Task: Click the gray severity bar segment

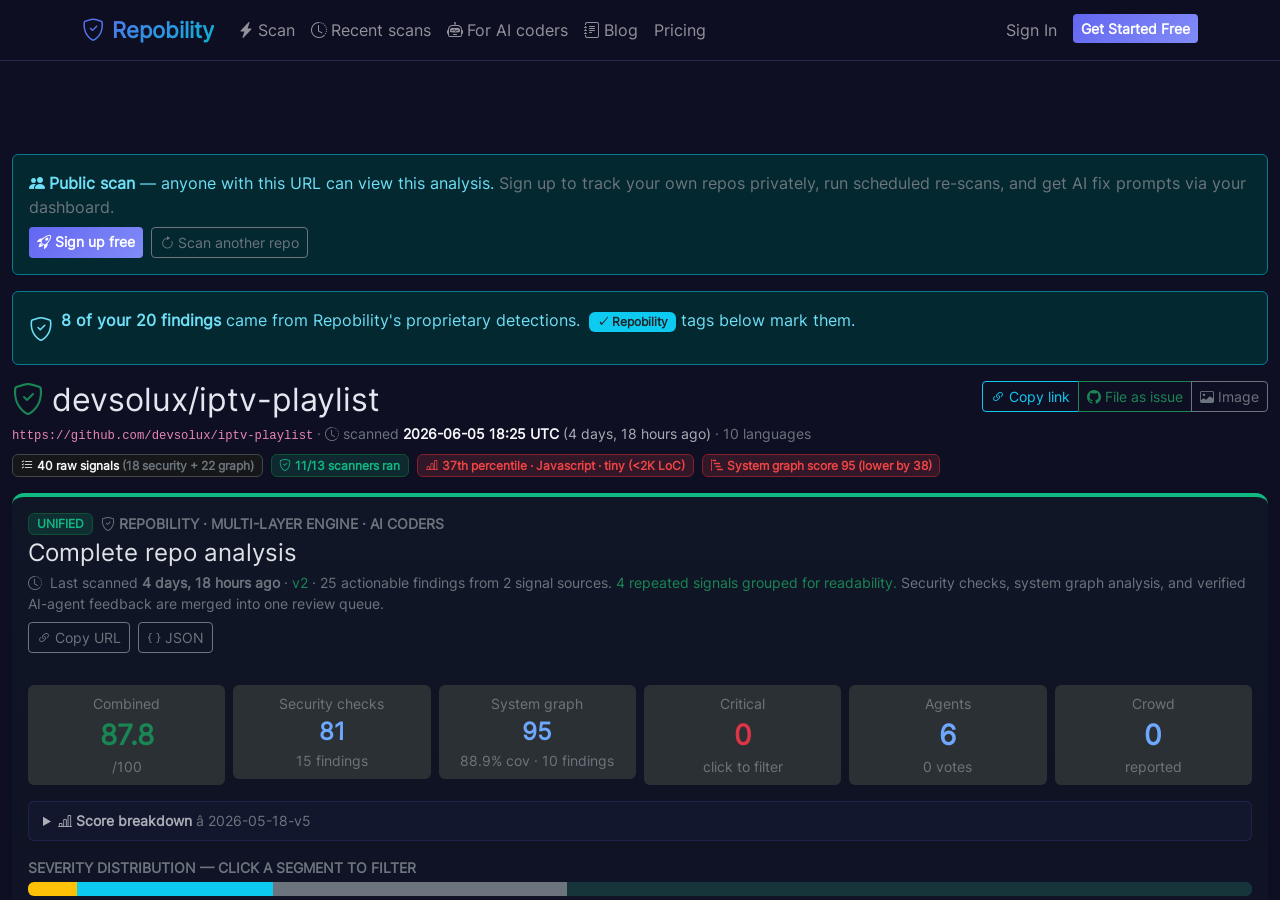Action: click(420, 889)
